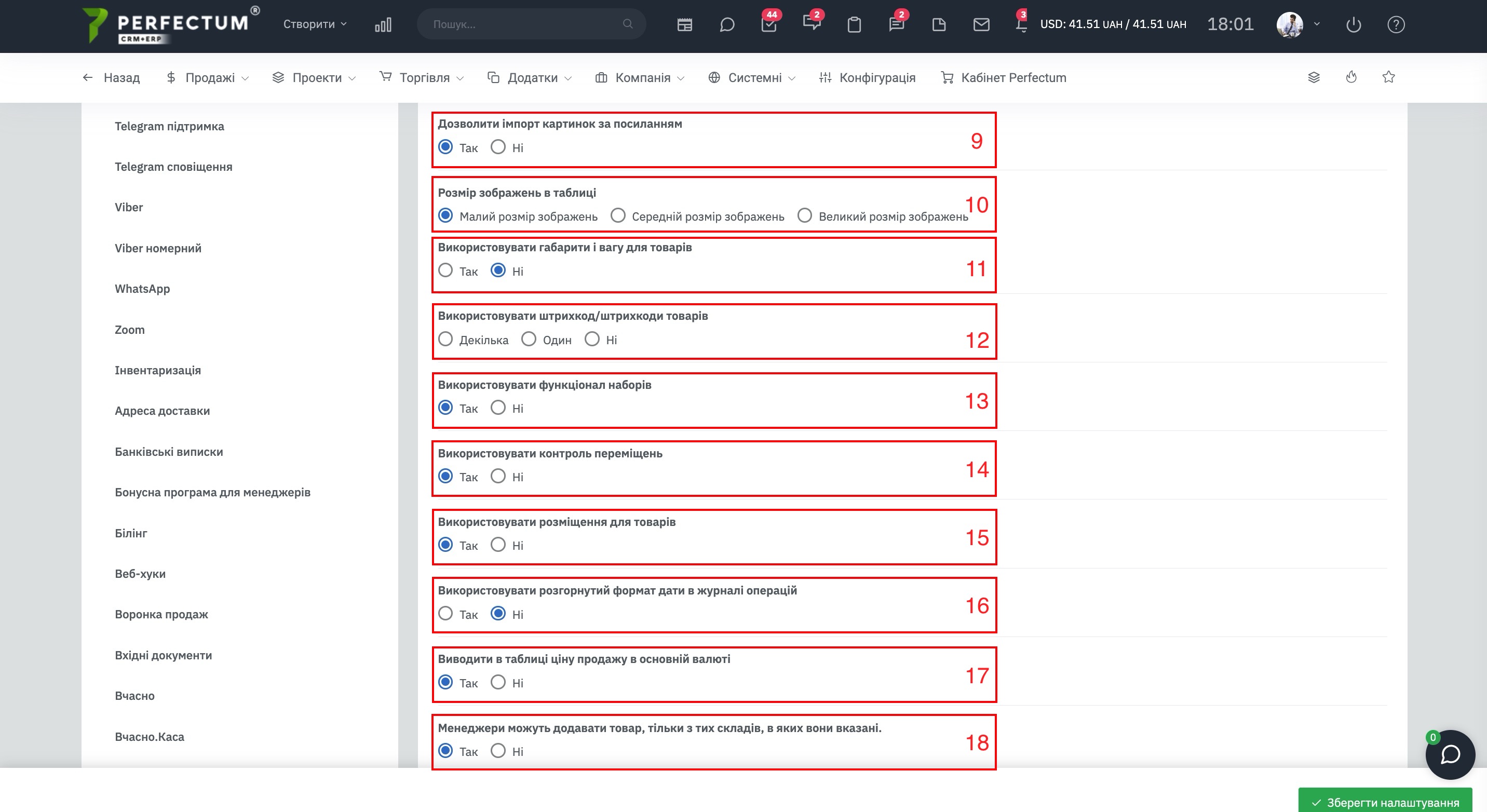
Task: Open the comments icon with badge 2
Action: tap(812, 23)
